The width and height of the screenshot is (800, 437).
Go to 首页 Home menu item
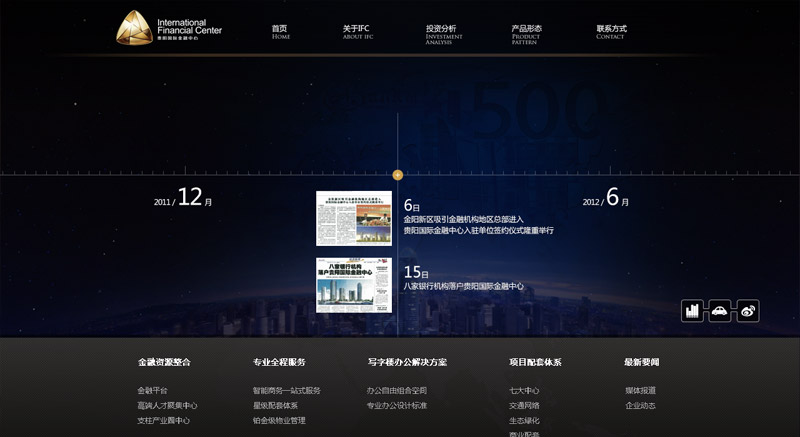[x=280, y=32]
